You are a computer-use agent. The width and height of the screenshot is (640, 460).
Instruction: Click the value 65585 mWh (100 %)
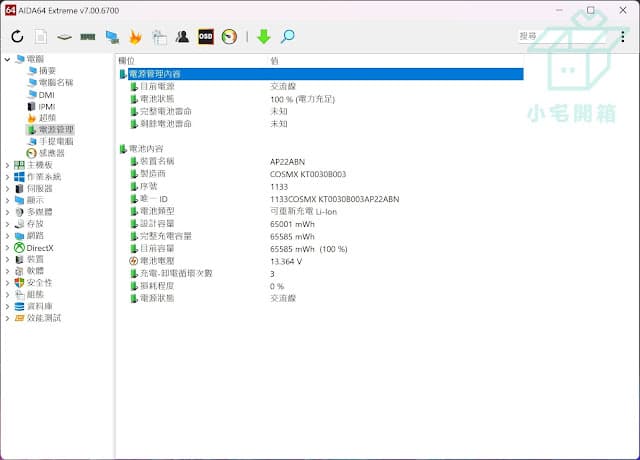309,249
